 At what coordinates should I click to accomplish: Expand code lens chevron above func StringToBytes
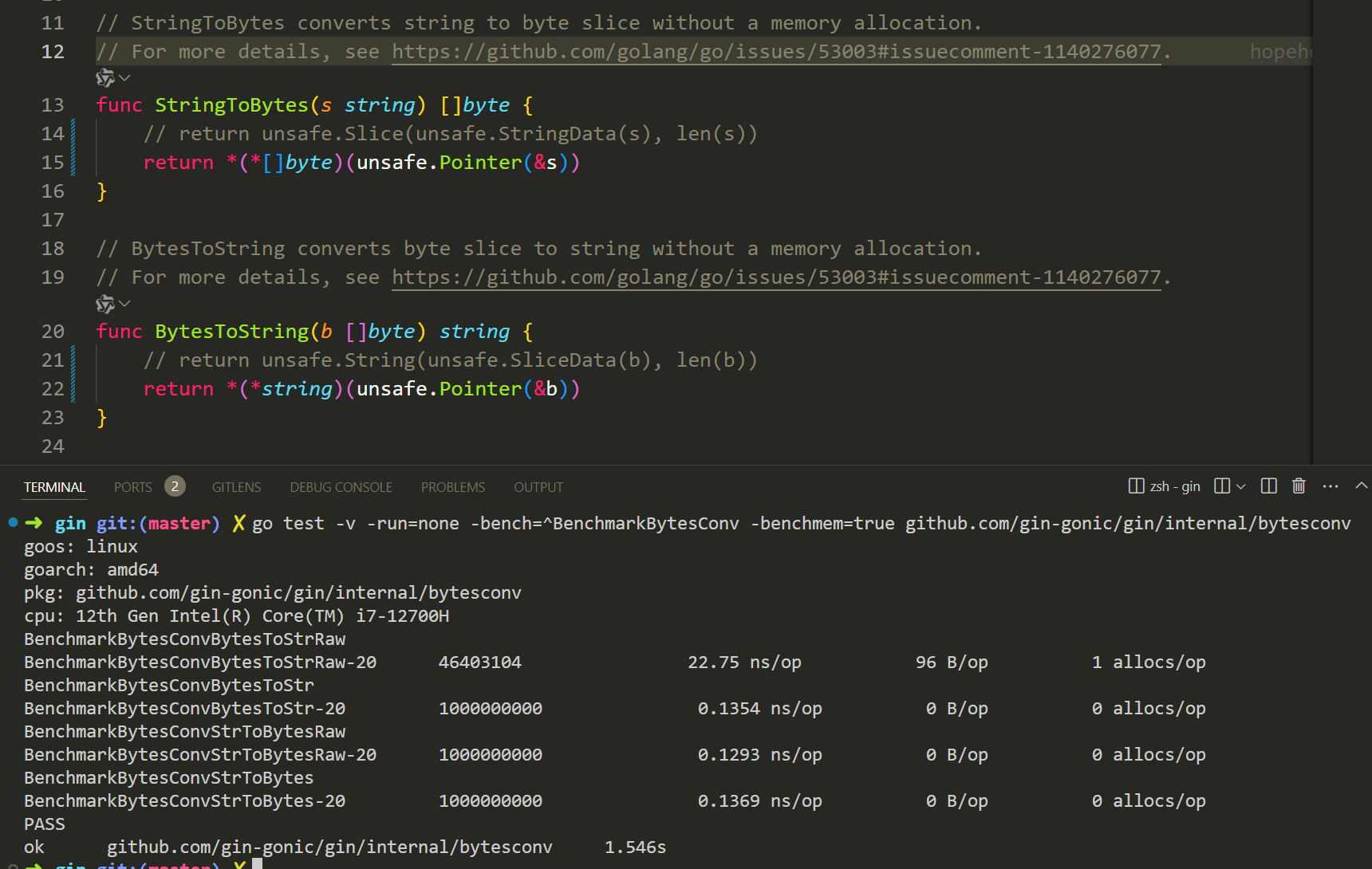point(125,78)
